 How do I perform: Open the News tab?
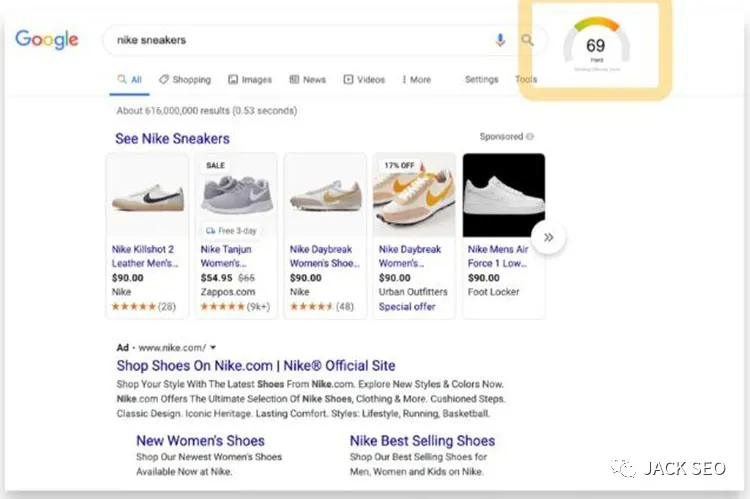(x=308, y=80)
